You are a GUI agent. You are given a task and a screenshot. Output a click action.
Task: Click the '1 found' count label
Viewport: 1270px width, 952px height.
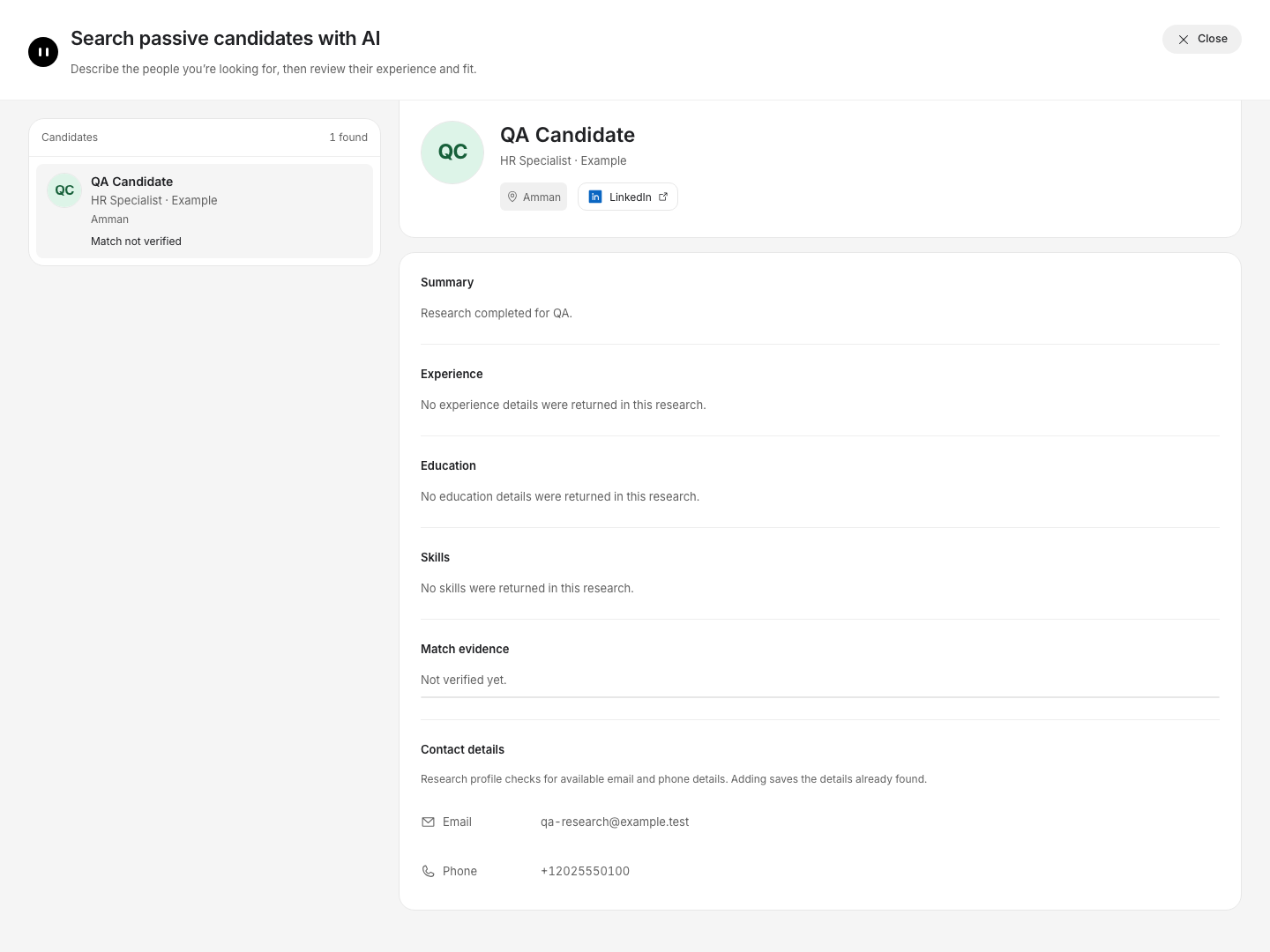348,138
